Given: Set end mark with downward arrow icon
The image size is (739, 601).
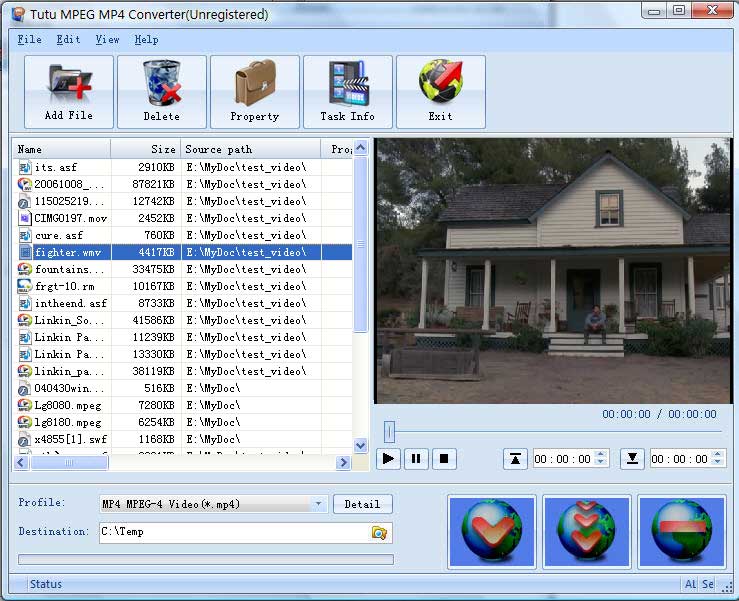Looking at the screenshot, I should (x=632, y=459).
